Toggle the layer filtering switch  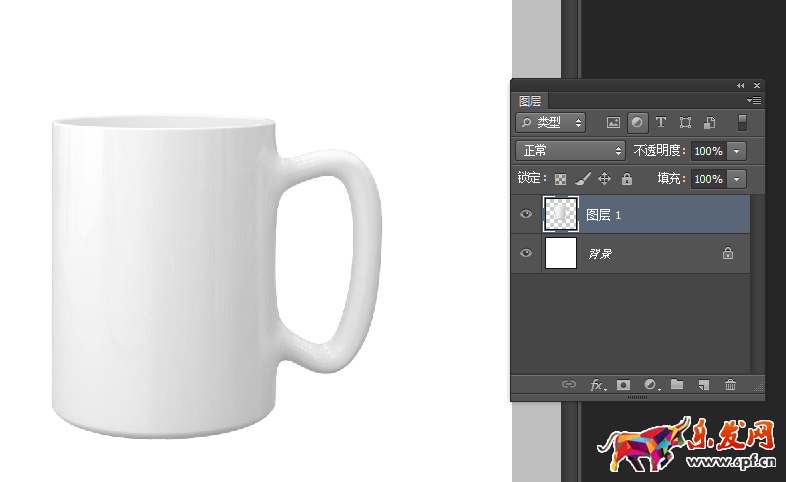point(742,123)
